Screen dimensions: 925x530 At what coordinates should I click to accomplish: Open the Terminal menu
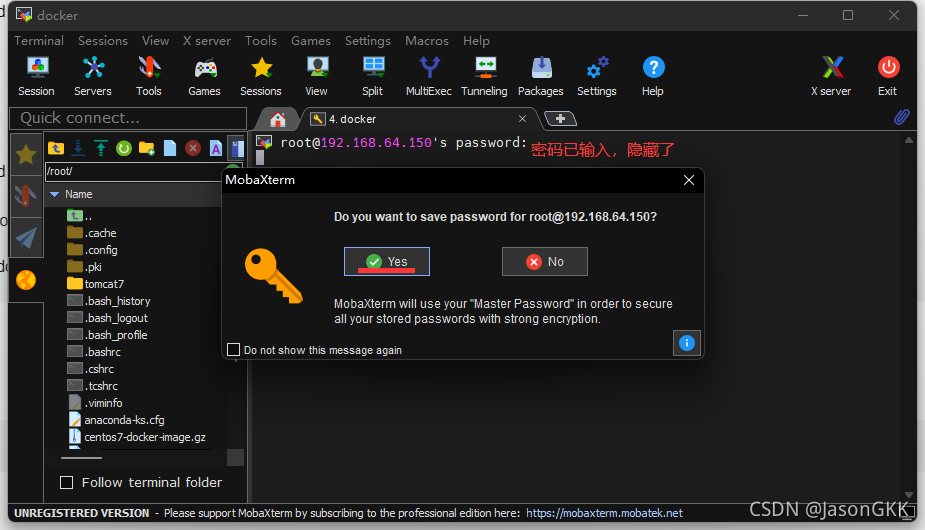[39, 41]
